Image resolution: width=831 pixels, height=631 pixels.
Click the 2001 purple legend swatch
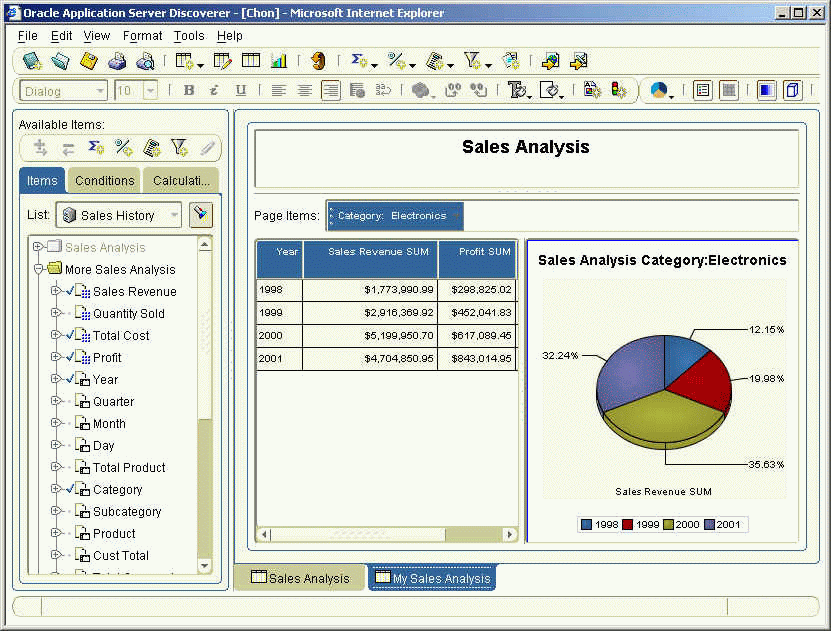point(709,525)
